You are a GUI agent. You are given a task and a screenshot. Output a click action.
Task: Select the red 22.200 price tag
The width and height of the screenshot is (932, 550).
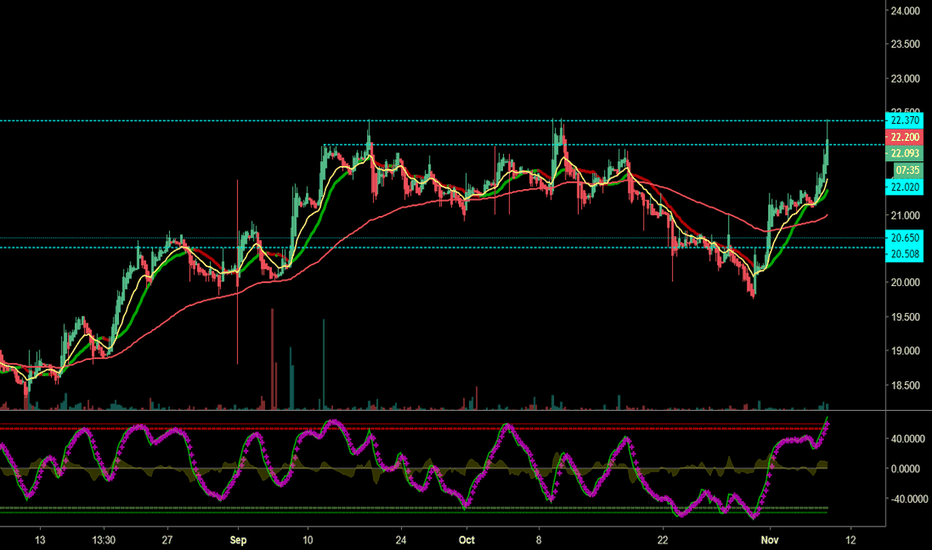tap(905, 137)
